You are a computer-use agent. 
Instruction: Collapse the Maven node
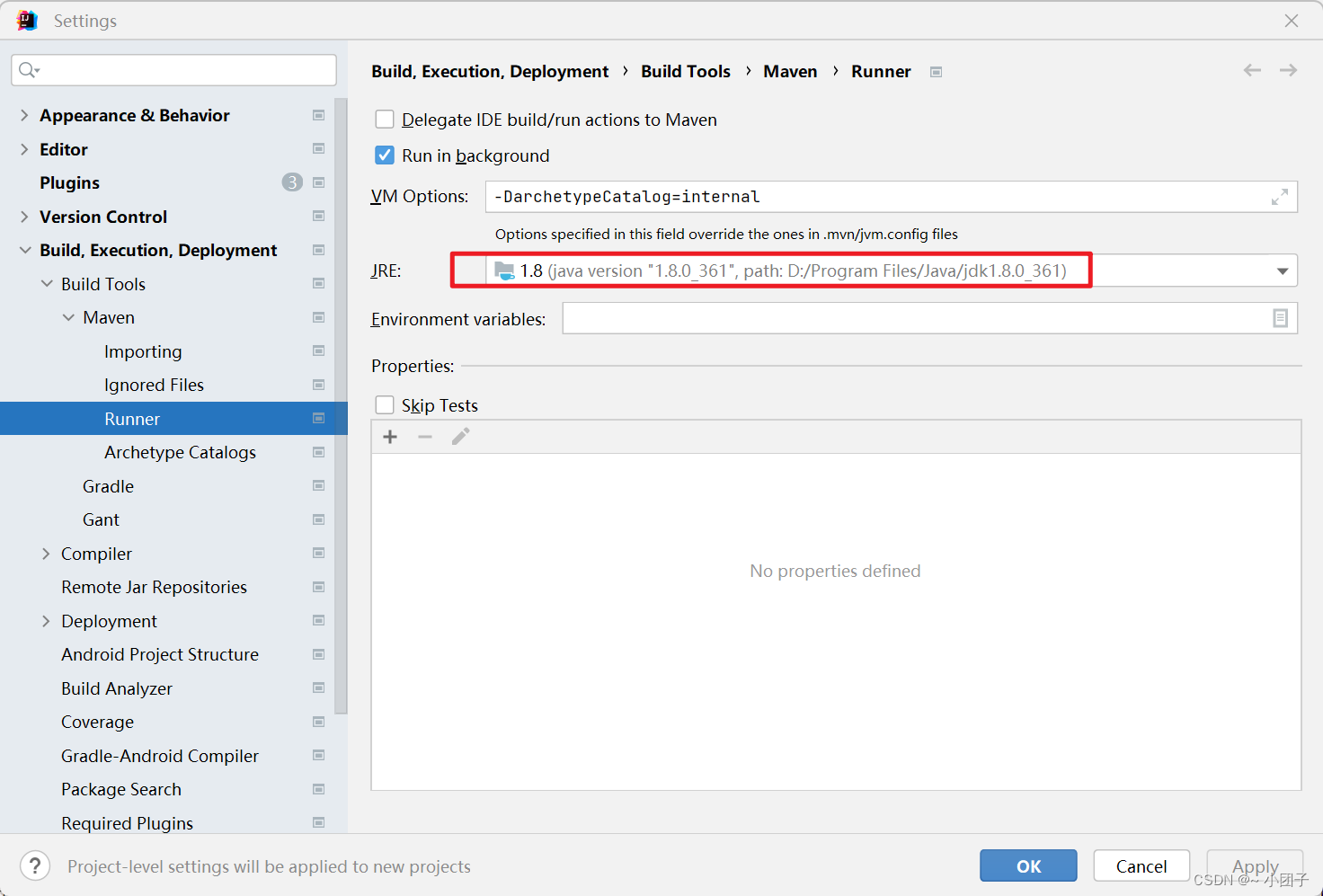click(68, 317)
